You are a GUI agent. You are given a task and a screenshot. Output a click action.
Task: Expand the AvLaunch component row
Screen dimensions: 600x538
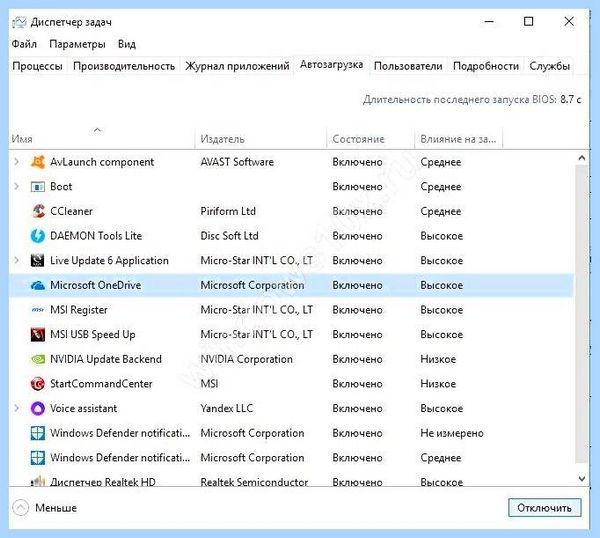click(16, 162)
